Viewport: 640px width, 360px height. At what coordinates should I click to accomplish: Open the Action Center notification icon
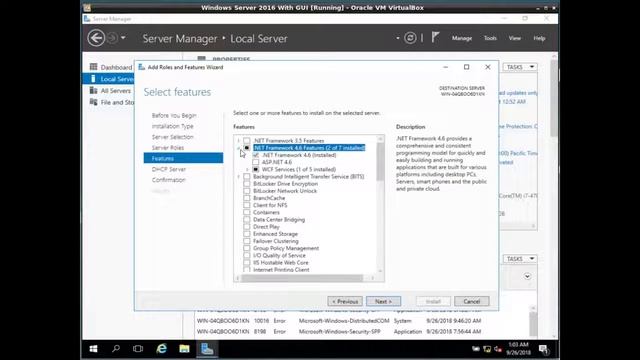544,349
